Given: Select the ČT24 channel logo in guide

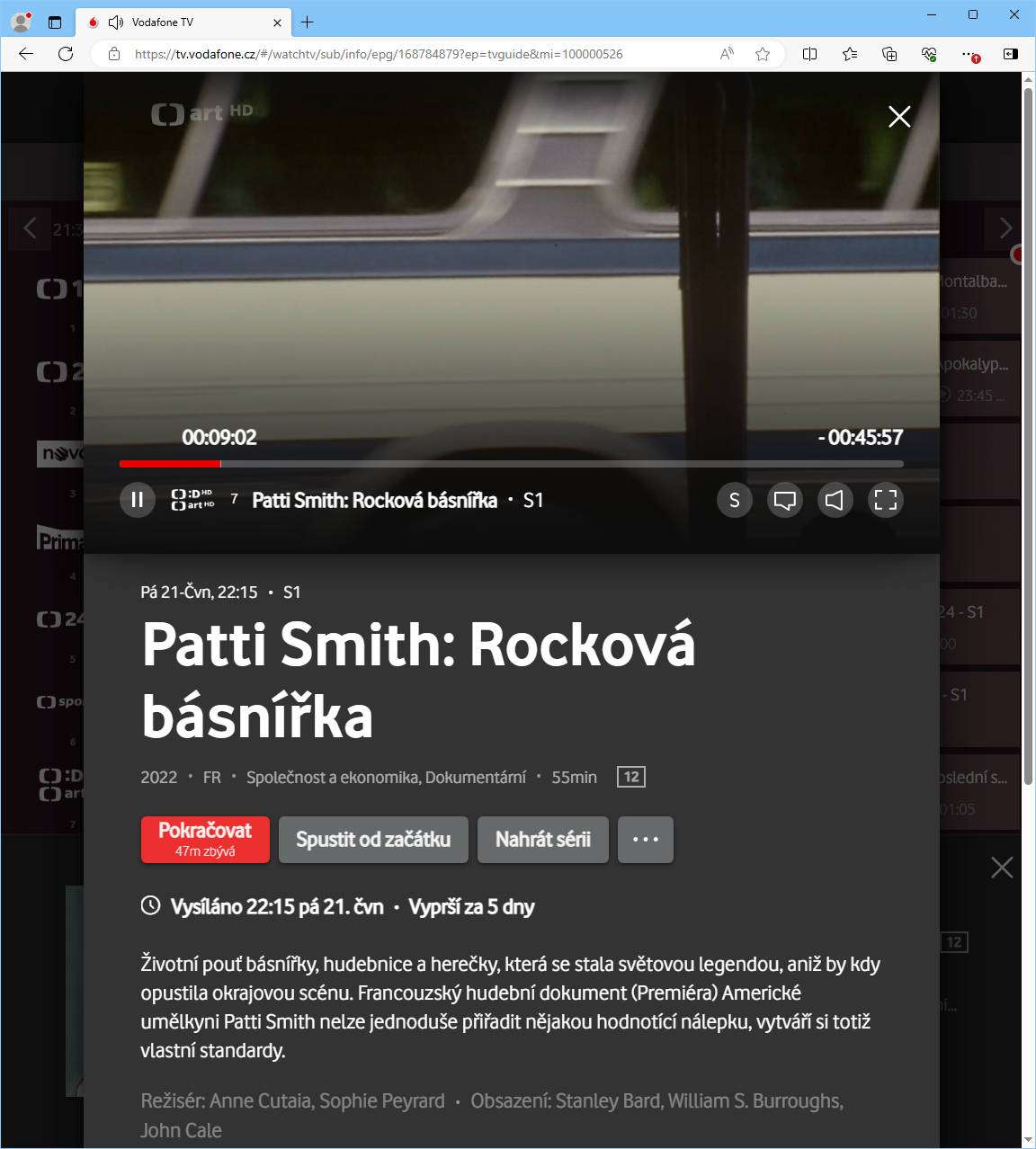Looking at the screenshot, I should tap(59, 619).
